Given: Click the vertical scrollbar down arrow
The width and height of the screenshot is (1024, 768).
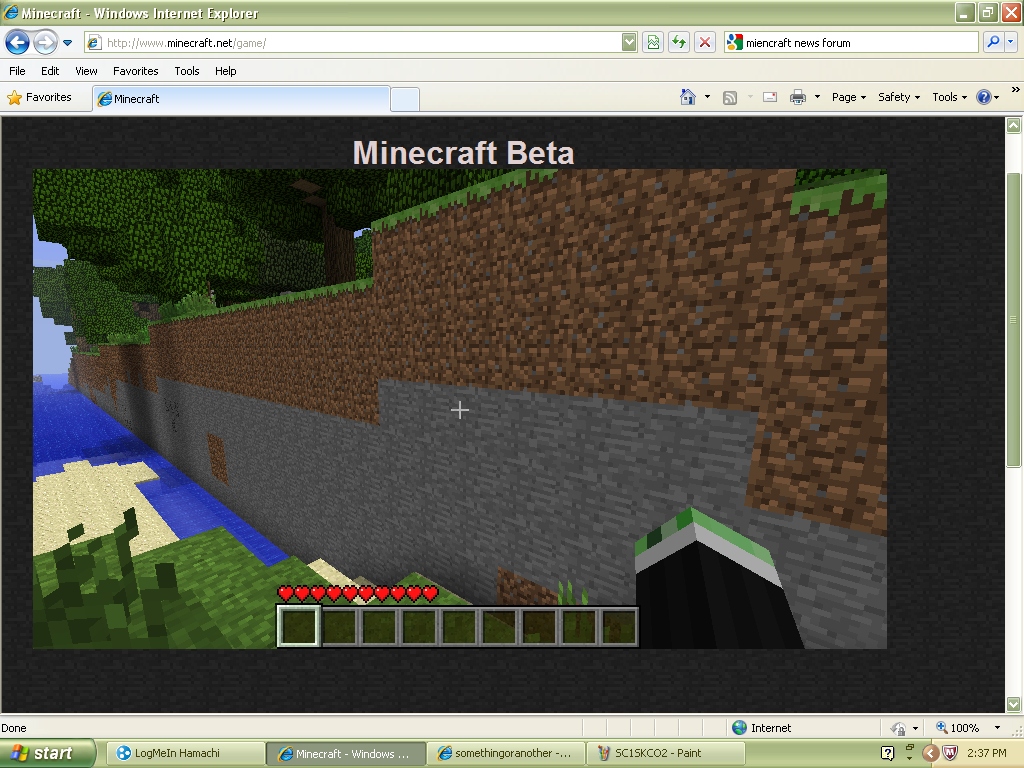Looking at the screenshot, I should (x=1014, y=704).
